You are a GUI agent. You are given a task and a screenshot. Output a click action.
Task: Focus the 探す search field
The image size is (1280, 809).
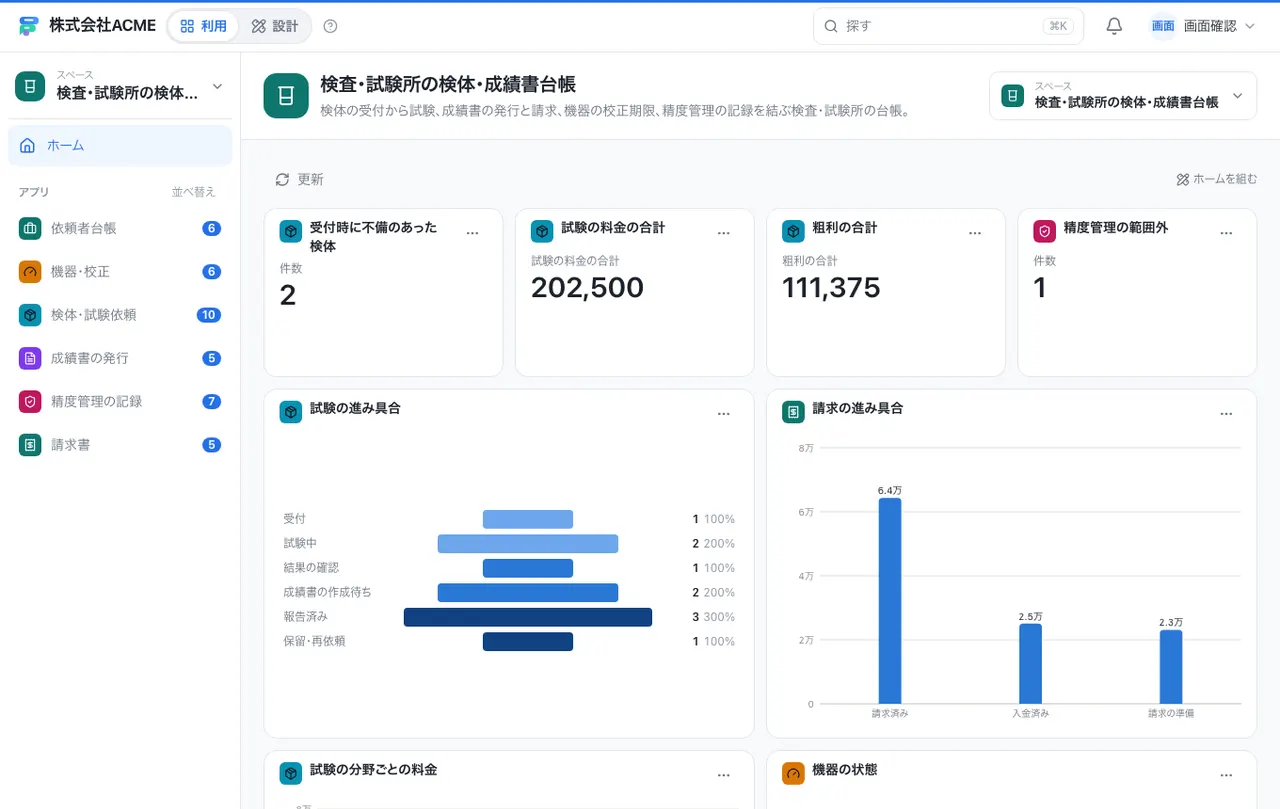point(948,26)
